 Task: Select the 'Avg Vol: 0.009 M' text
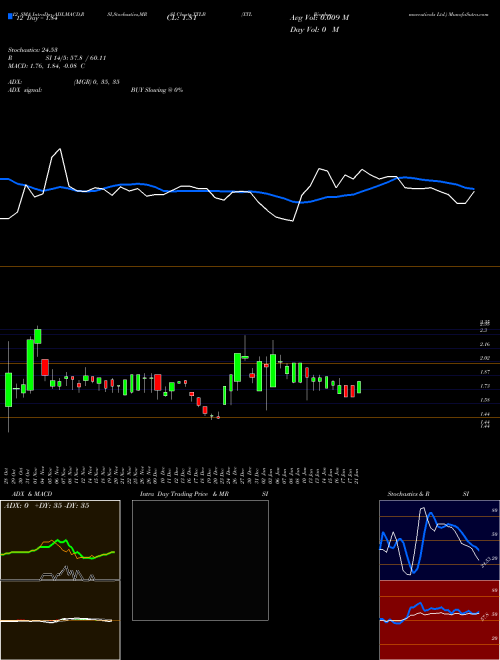coord(319,18)
